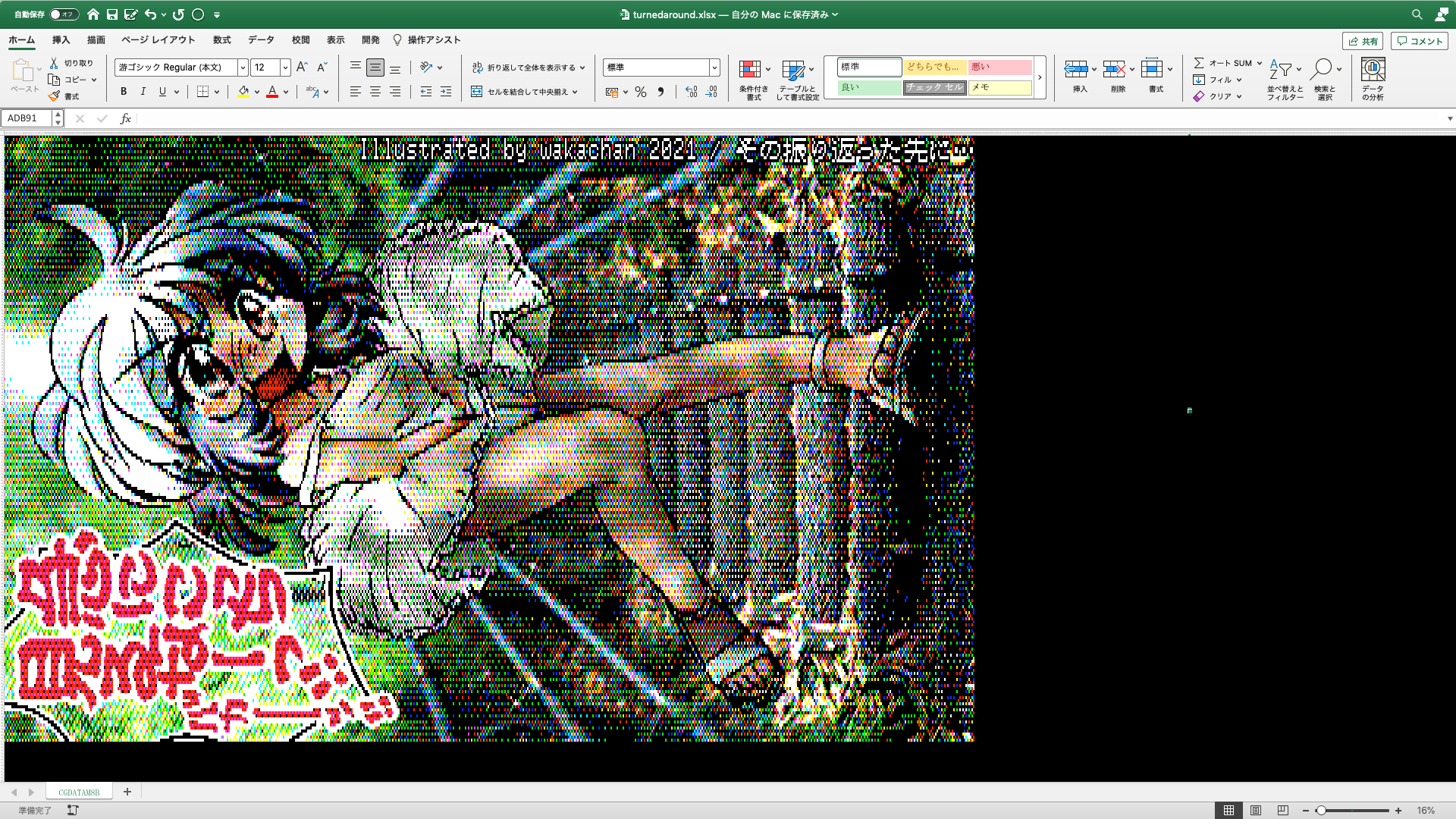Image resolution: width=1456 pixels, height=819 pixels.
Task: Toggle the AutoSave switch
Action: [64, 14]
